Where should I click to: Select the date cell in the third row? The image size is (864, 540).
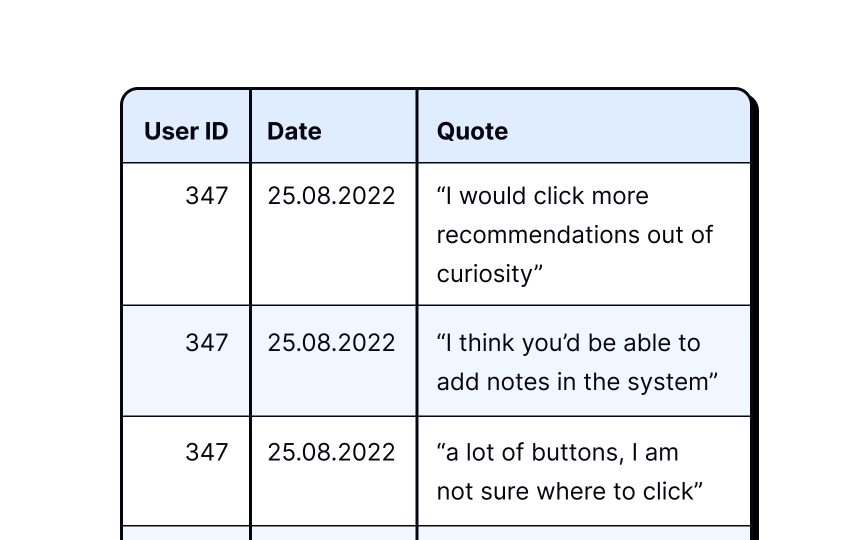tap(334, 471)
